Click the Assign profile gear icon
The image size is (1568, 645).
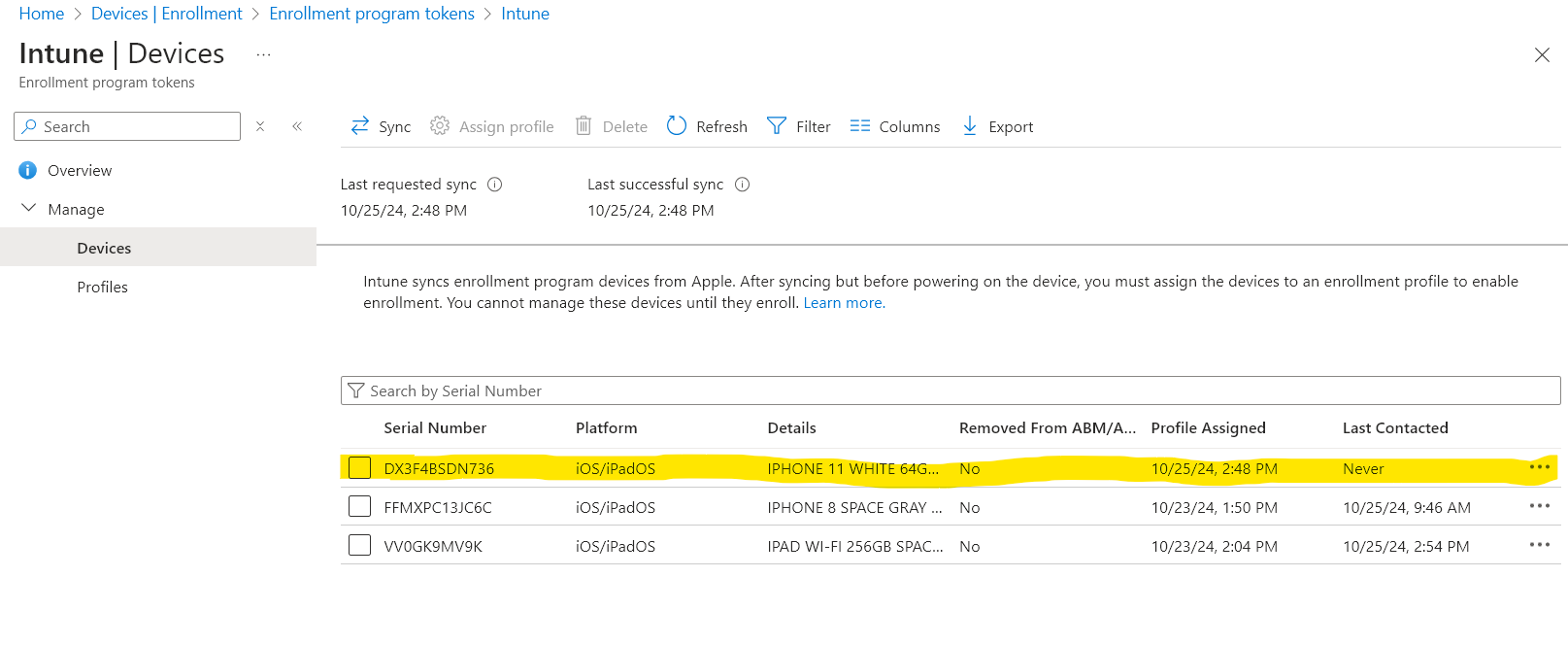point(440,126)
